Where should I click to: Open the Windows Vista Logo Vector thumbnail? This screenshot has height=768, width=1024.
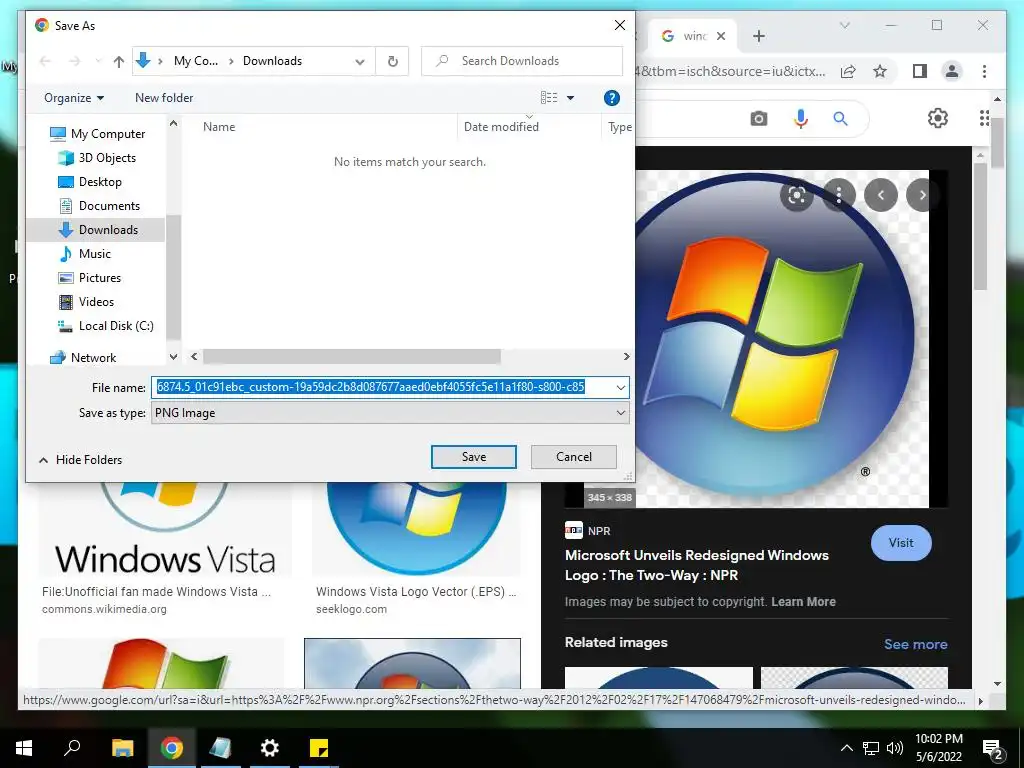[416, 528]
